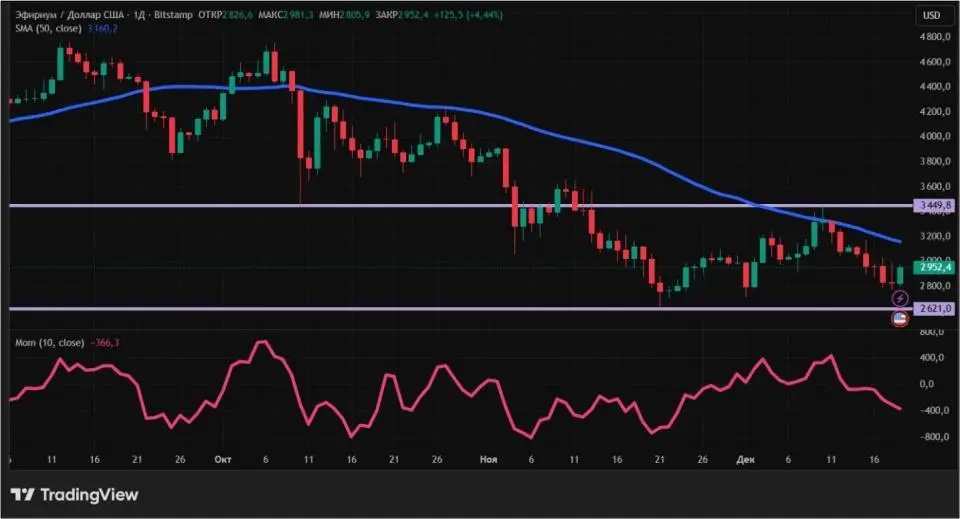Image resolution: width=960 pixels, height=519 pixels.
Task: Click the lightning bolt event icon
Action: 899,298
